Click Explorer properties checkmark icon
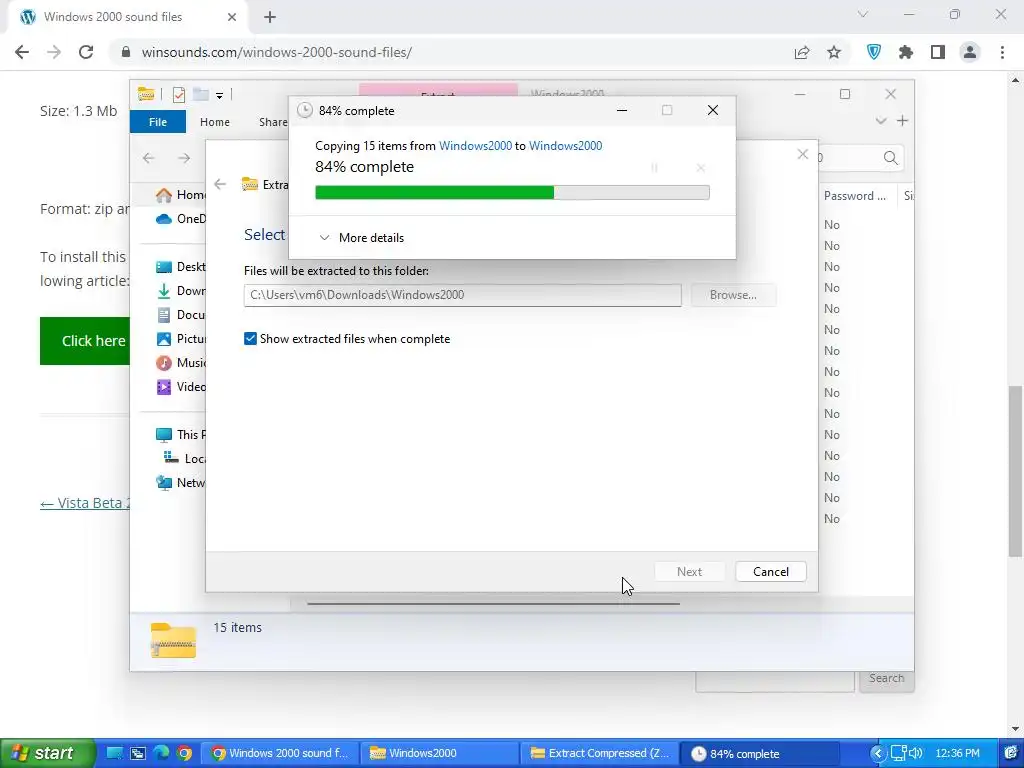Screen dimensions: 1024x768 click(178, 95)
